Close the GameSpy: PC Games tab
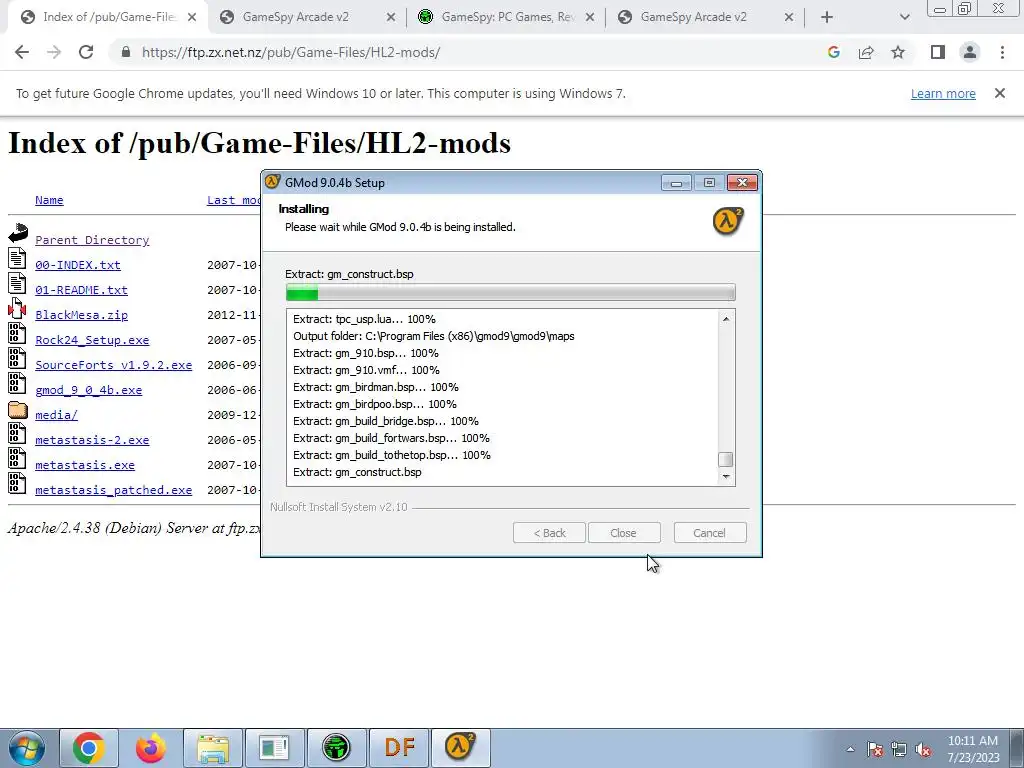 [x=590, y=17]
